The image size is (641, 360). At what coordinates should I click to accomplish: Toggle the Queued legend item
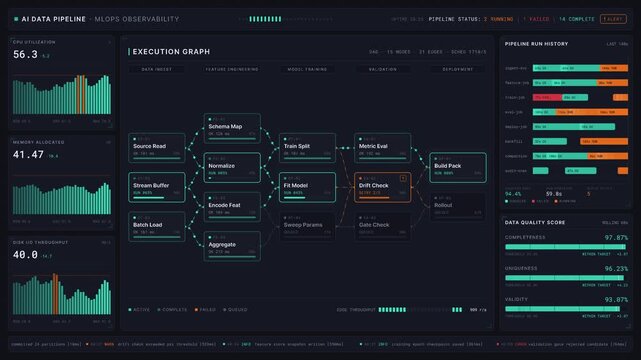coord(235,310)
